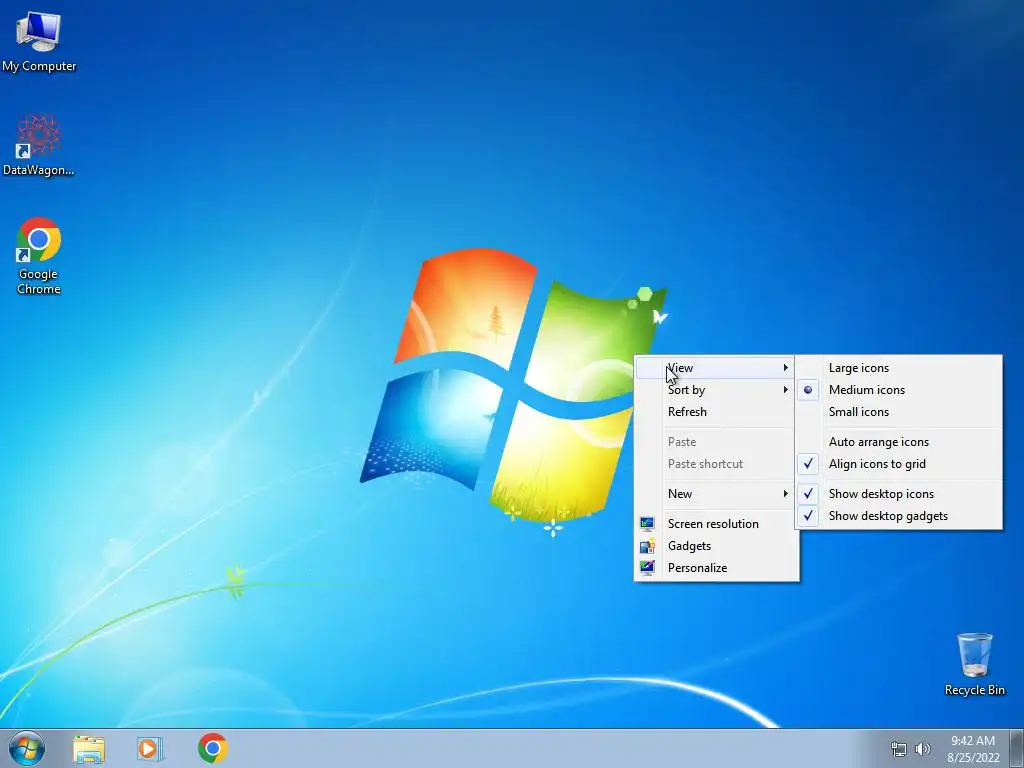This screenshot has width=1024, height=768.
Task: Launch Windows Media Player from taskbar
Action: click(x=150, y=749)
